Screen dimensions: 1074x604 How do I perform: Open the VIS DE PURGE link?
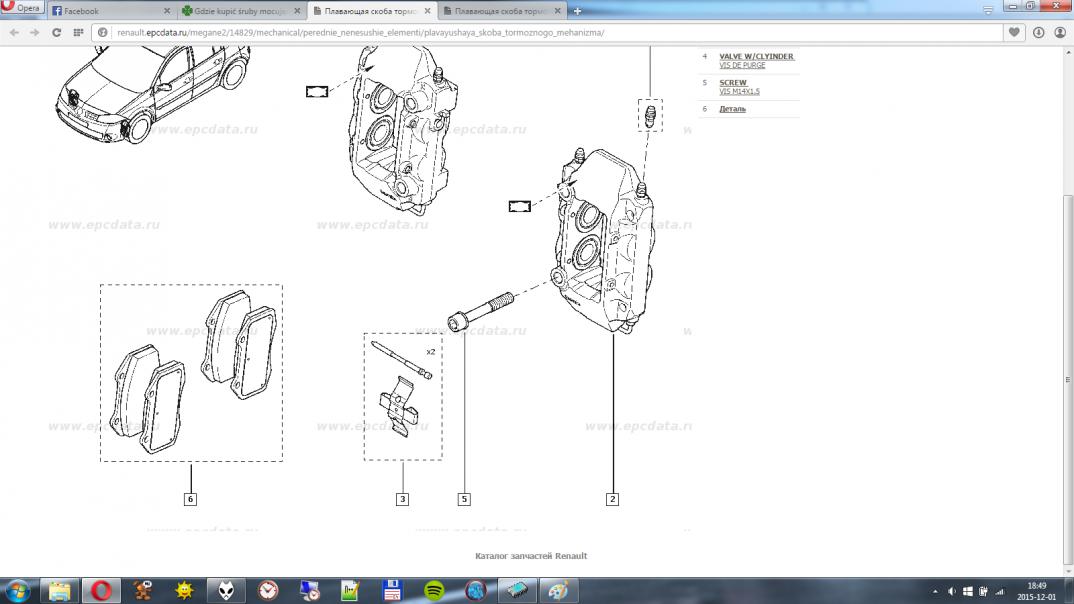click(x=742, y=65)
